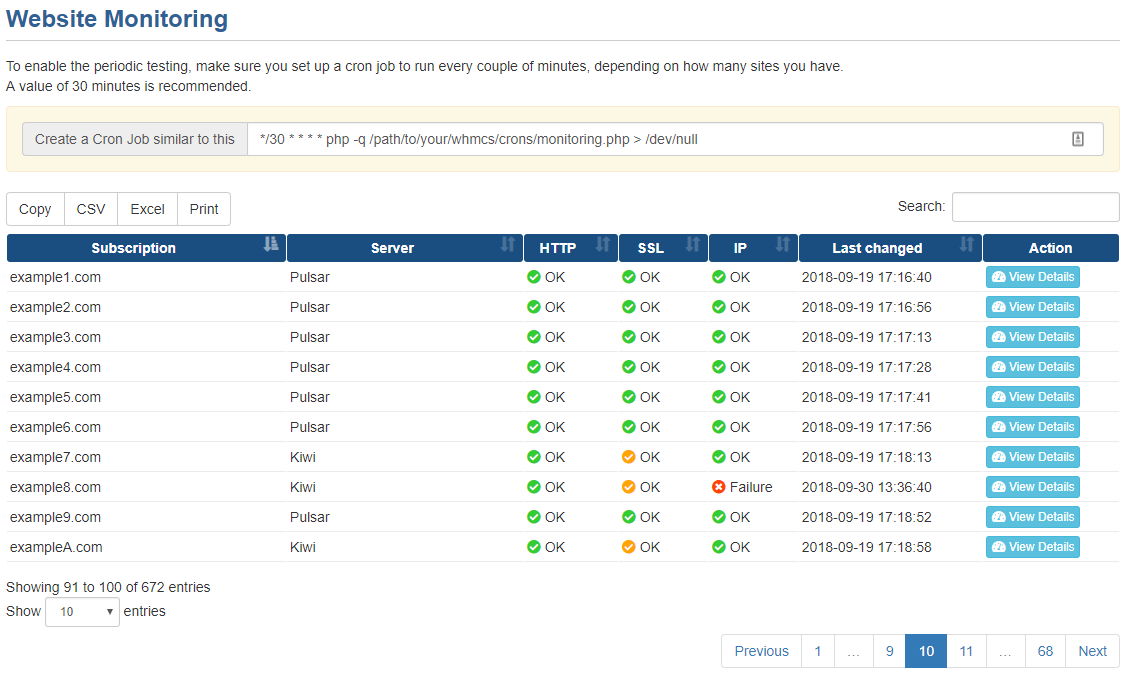1132x681 pixels.
Task: Click Create a Cron Job similar to this
Action: pos(133,139)
